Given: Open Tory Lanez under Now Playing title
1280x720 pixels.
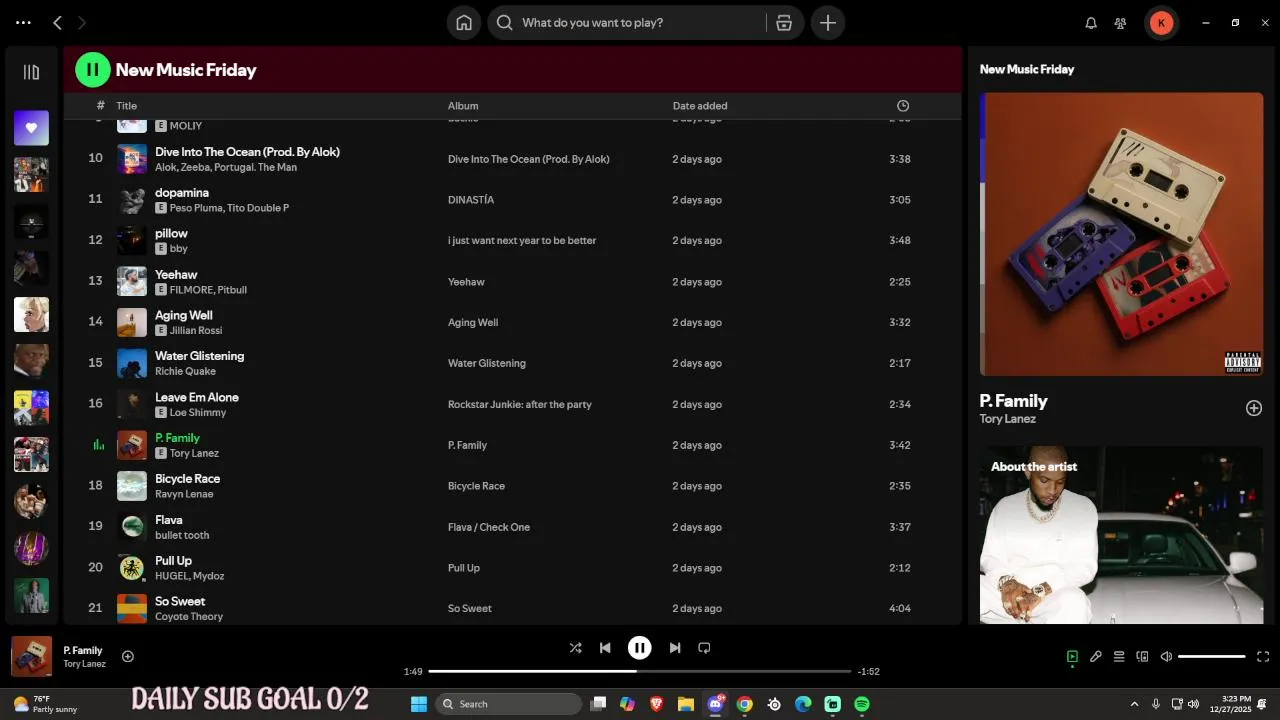Looking at the screenshot, I should click(x=1008, y=419).
